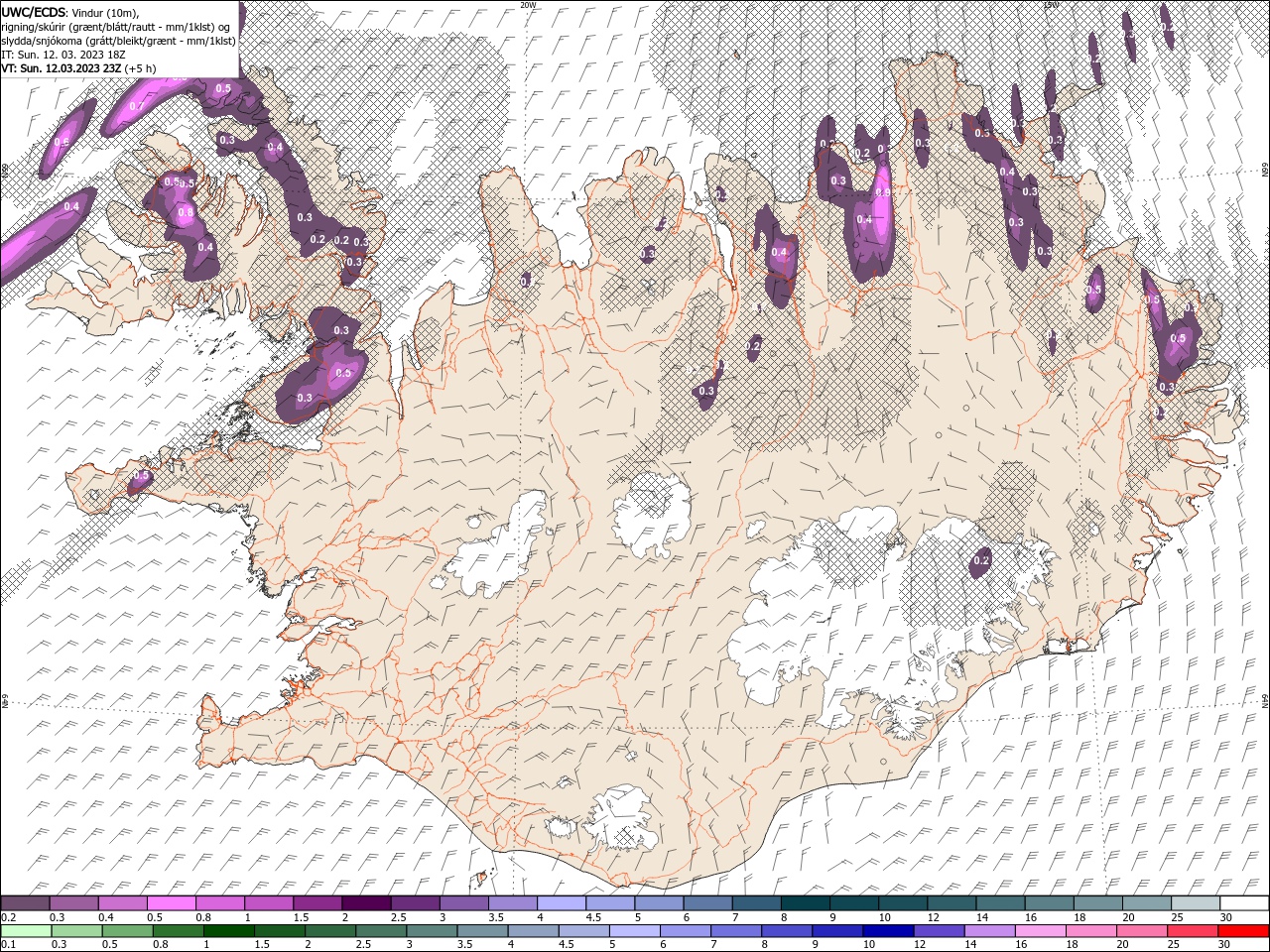Click the 0.6 snowfall value offshore northwest
The height and width of the screenshot is (952, 1270).
[62, 143]
